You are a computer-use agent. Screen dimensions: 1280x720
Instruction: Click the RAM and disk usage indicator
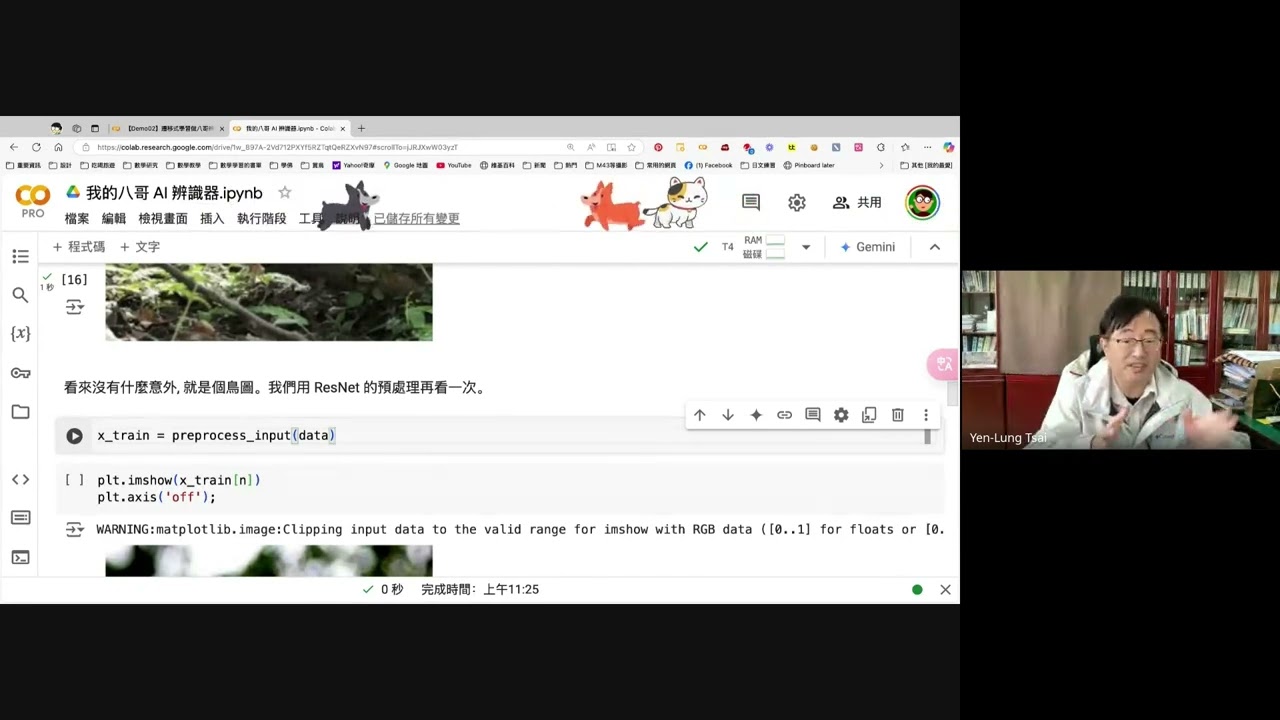(x=764, y=247)
